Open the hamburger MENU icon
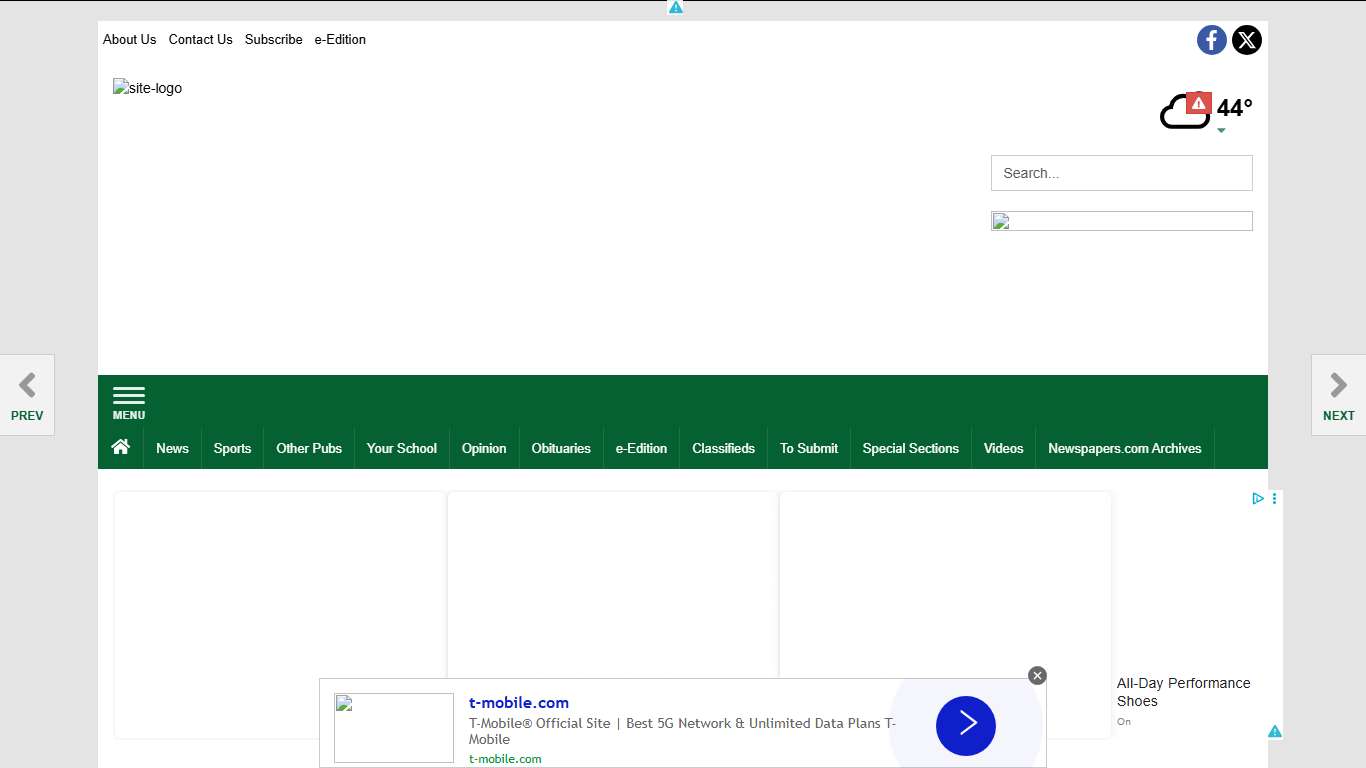Screen dimensions: 1366x768 point(129,402)
